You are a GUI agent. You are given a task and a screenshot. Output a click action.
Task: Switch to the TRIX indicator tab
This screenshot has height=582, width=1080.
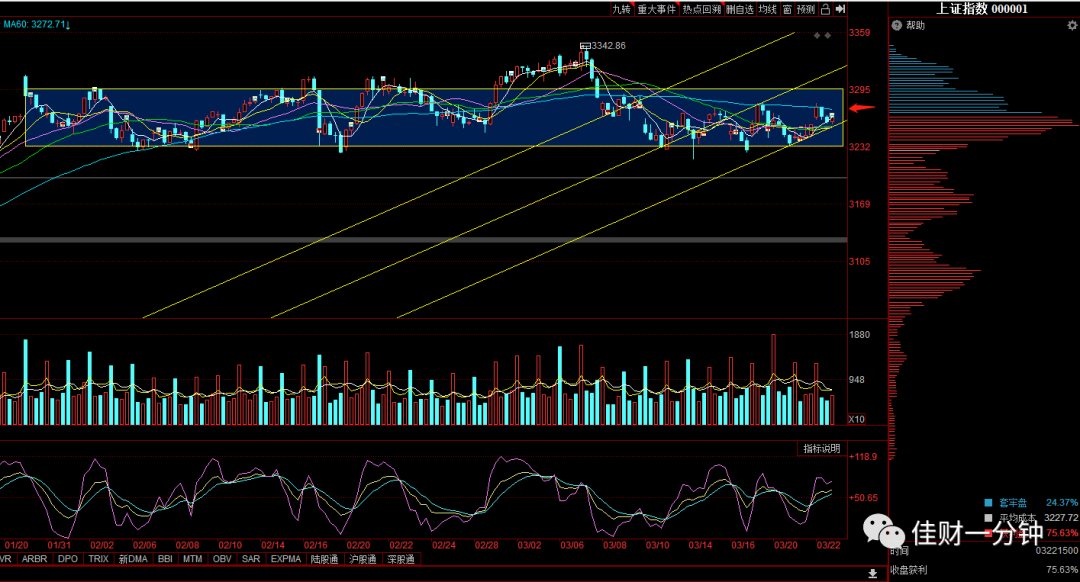point(98,559)
